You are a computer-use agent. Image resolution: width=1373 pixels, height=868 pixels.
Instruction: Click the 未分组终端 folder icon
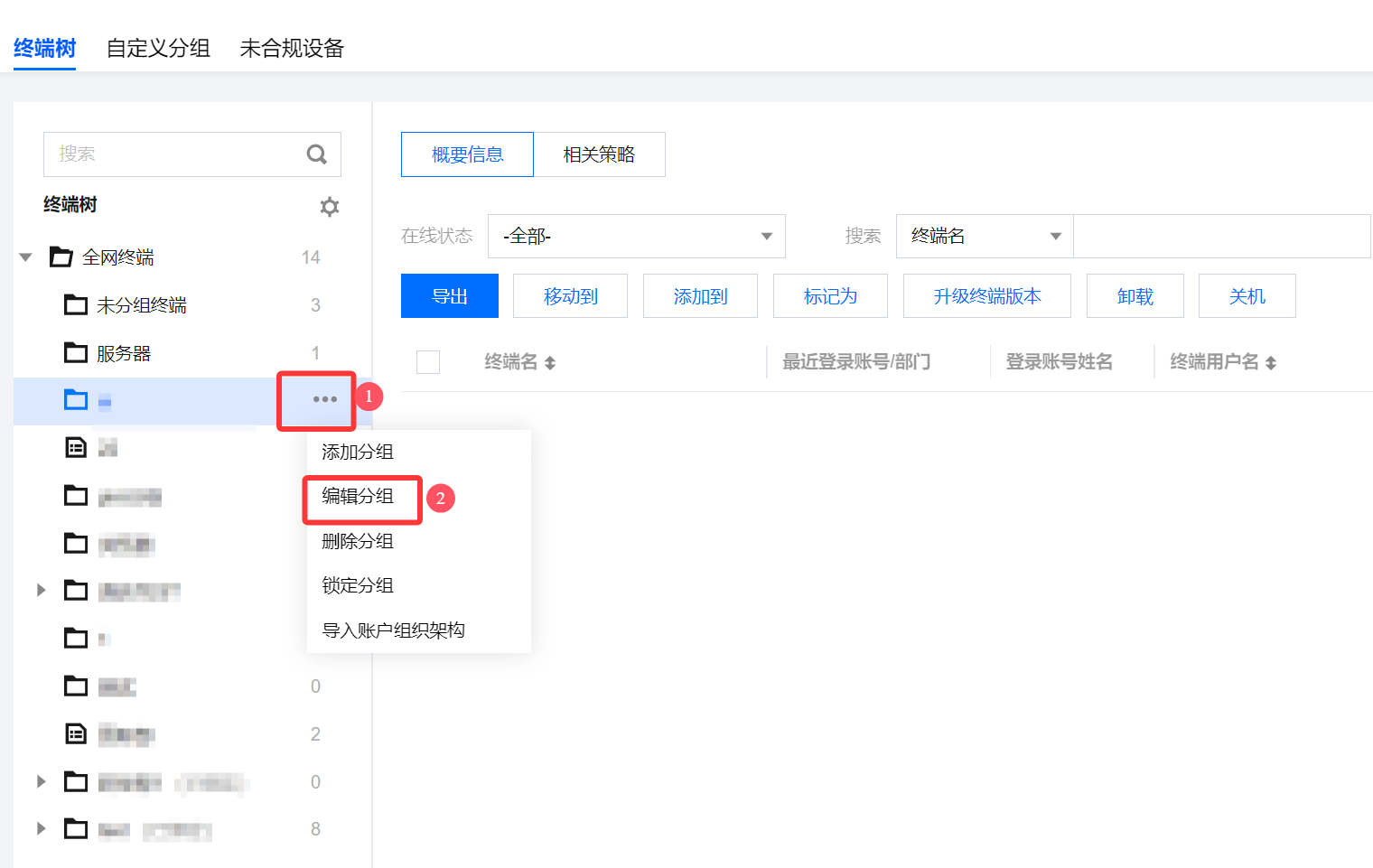[76, 305]
